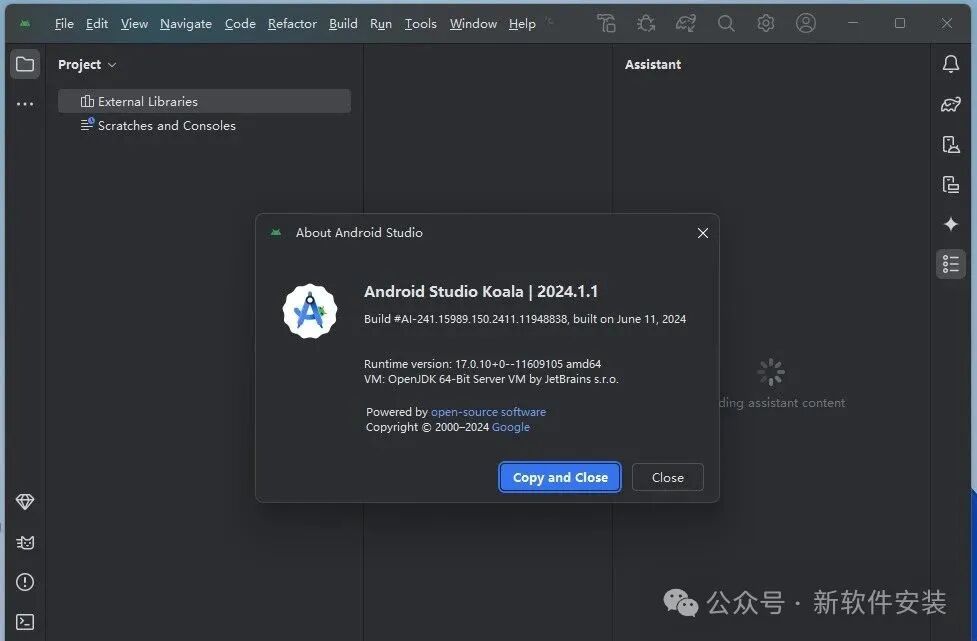Click the Close button in About dialog
The width and height of the screenshot is (977, 641).
(x=667, y=477)
